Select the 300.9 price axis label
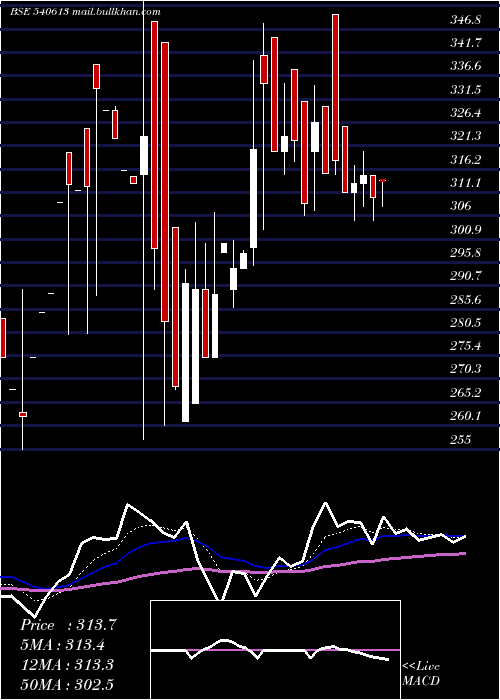This screenshot has height=700, width=500. pyautogui.click(x=466, y=229)
